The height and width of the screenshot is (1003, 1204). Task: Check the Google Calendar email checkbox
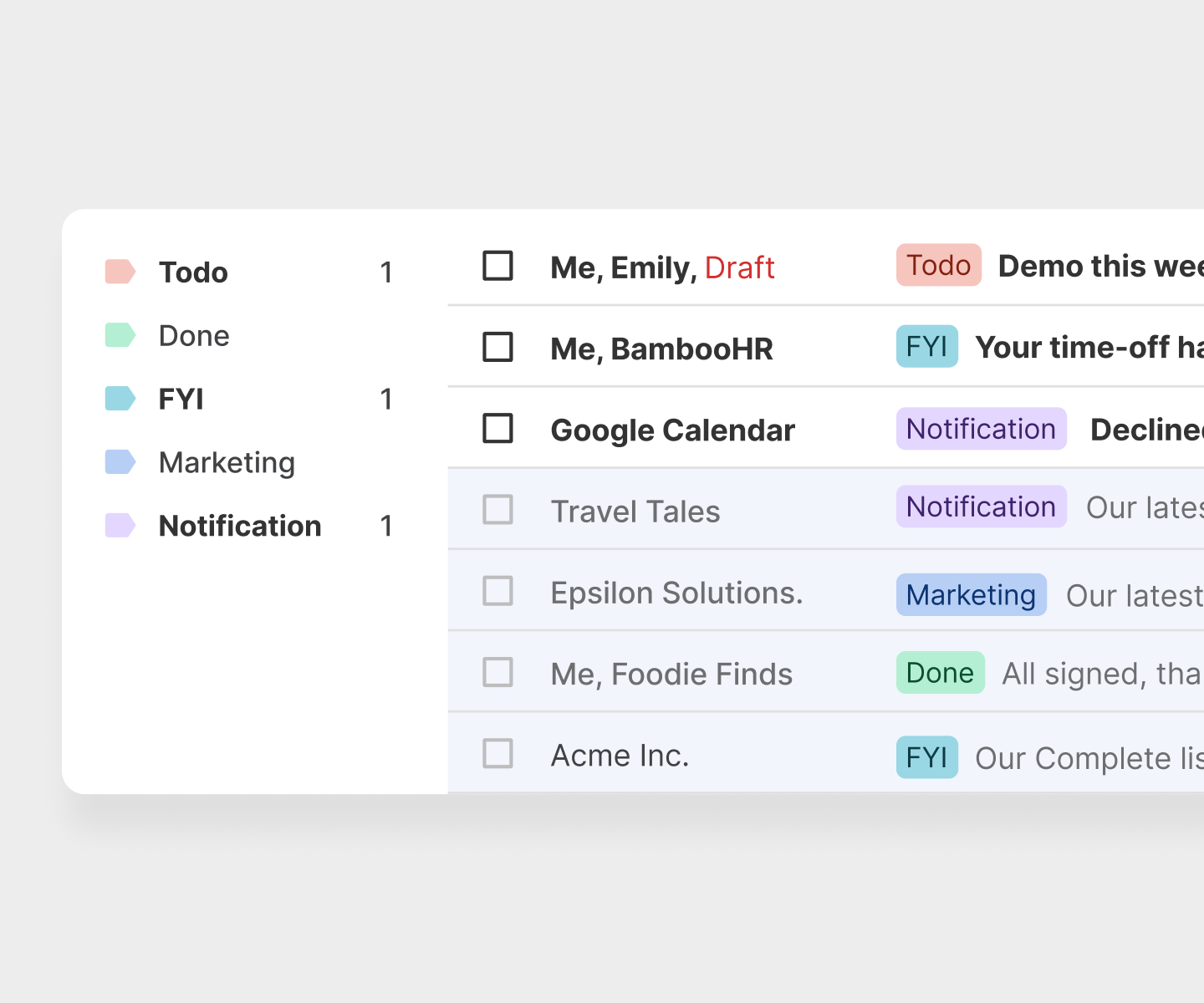(x=497, y=429)
